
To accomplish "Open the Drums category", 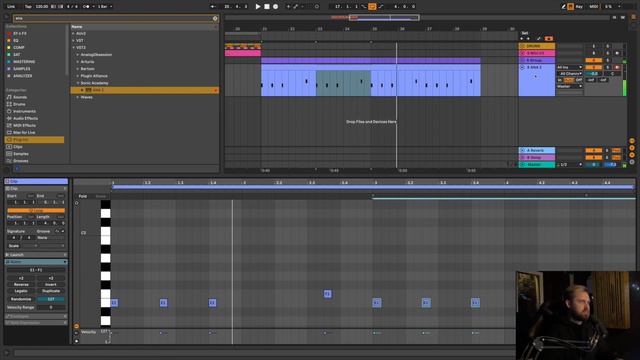I will [x=19, y=104].
